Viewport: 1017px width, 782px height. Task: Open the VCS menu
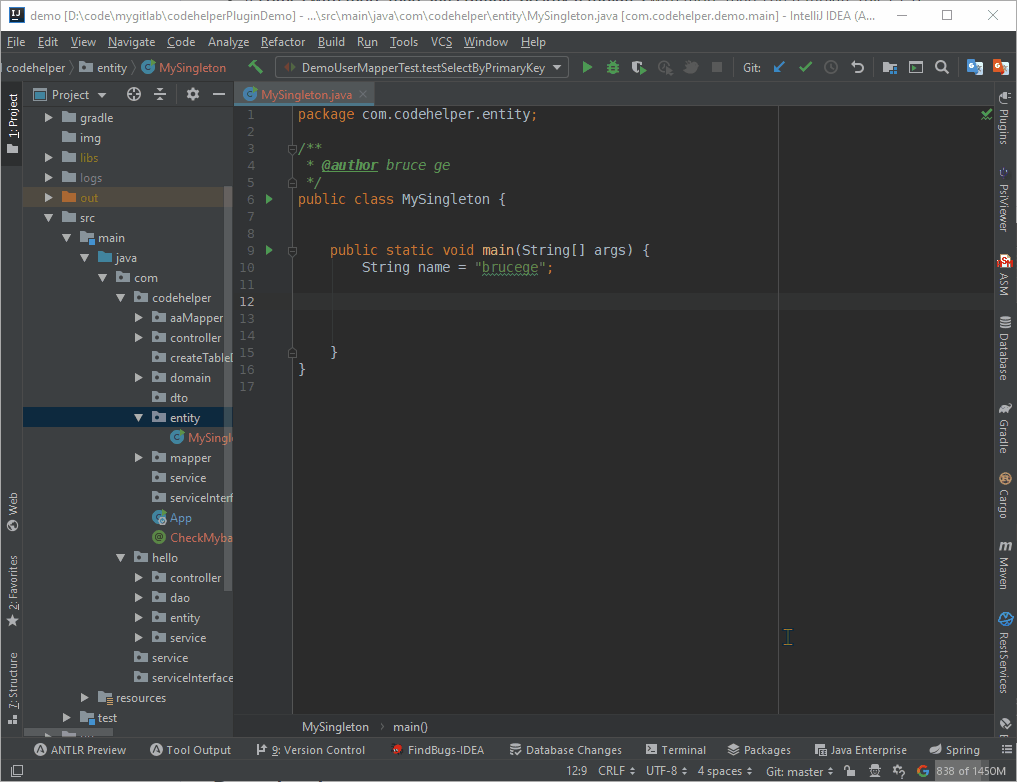coord(442,42)
